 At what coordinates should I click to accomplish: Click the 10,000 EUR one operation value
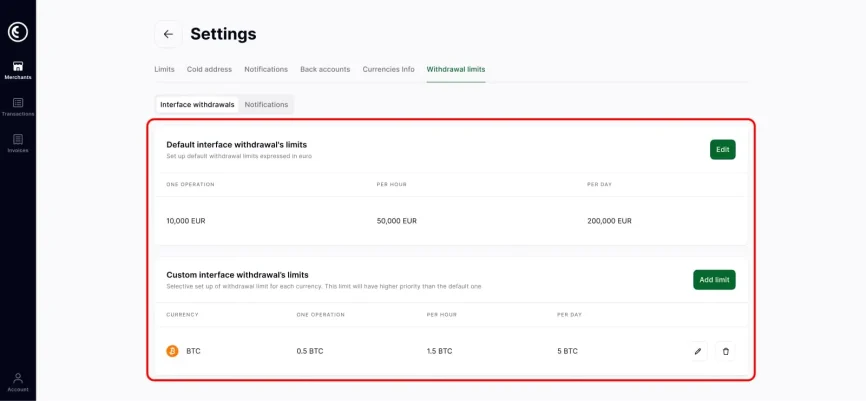click(x=186, y=221)
